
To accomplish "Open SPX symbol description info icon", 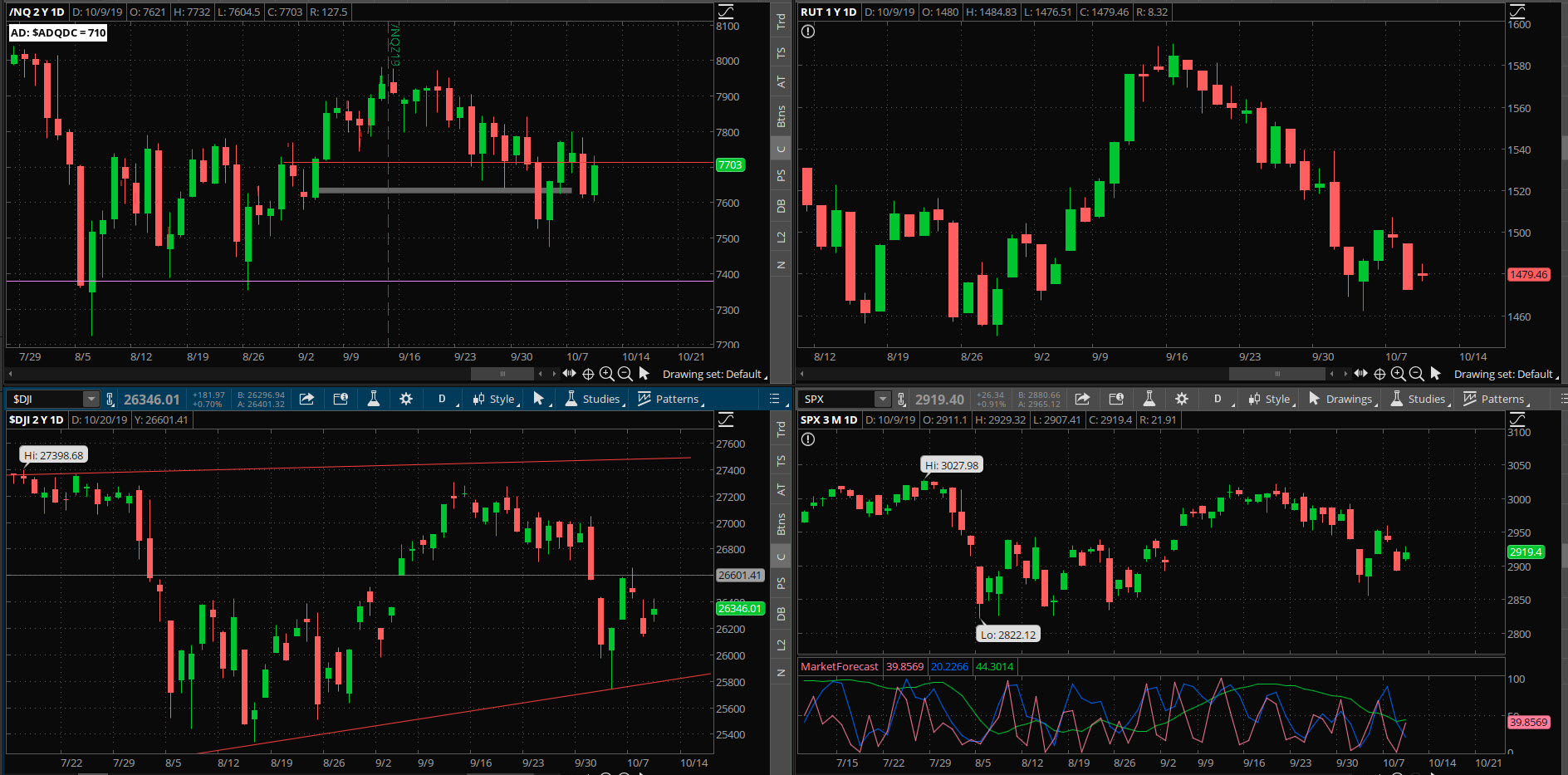I will (1116, 399).
